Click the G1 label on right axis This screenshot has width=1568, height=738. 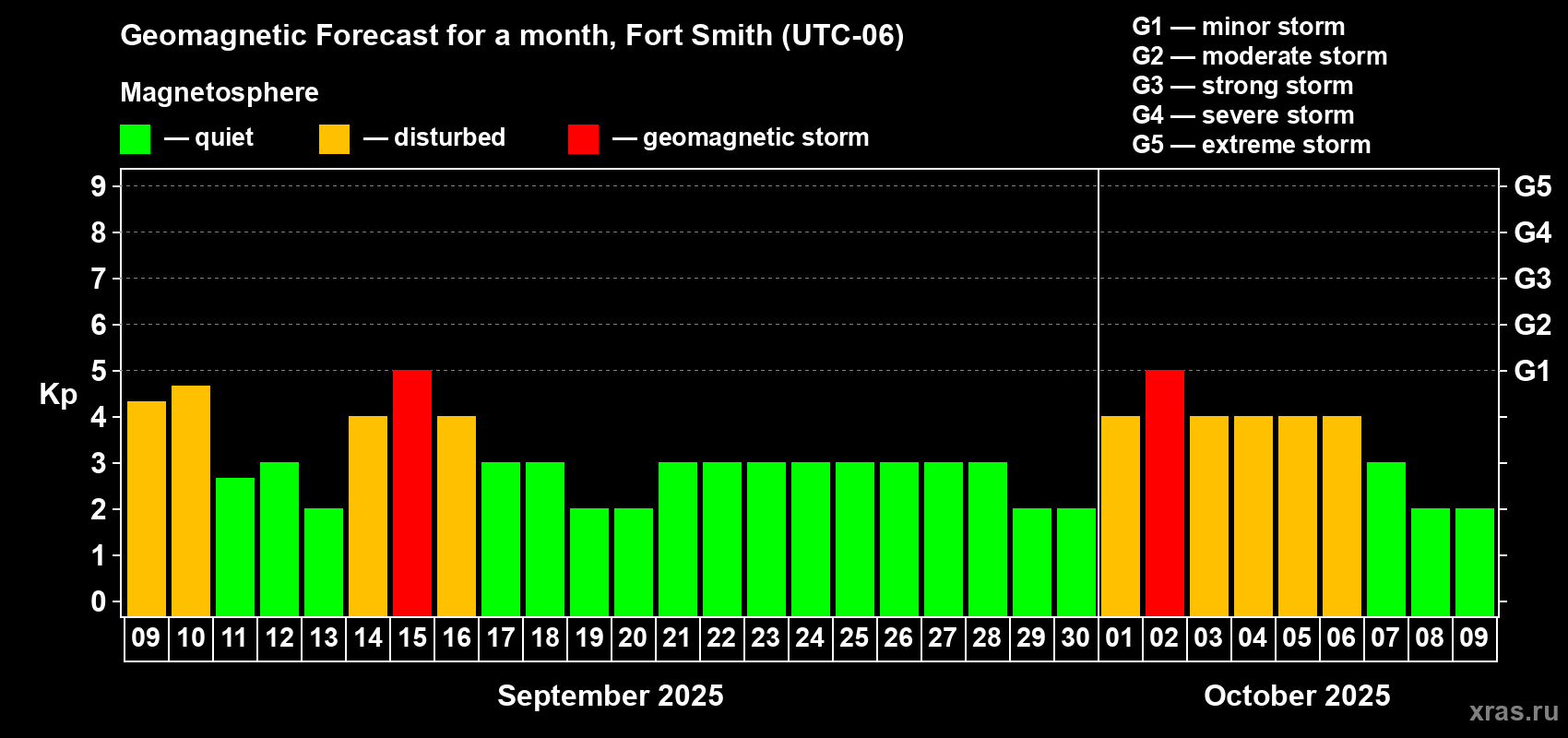(1532, 371)
